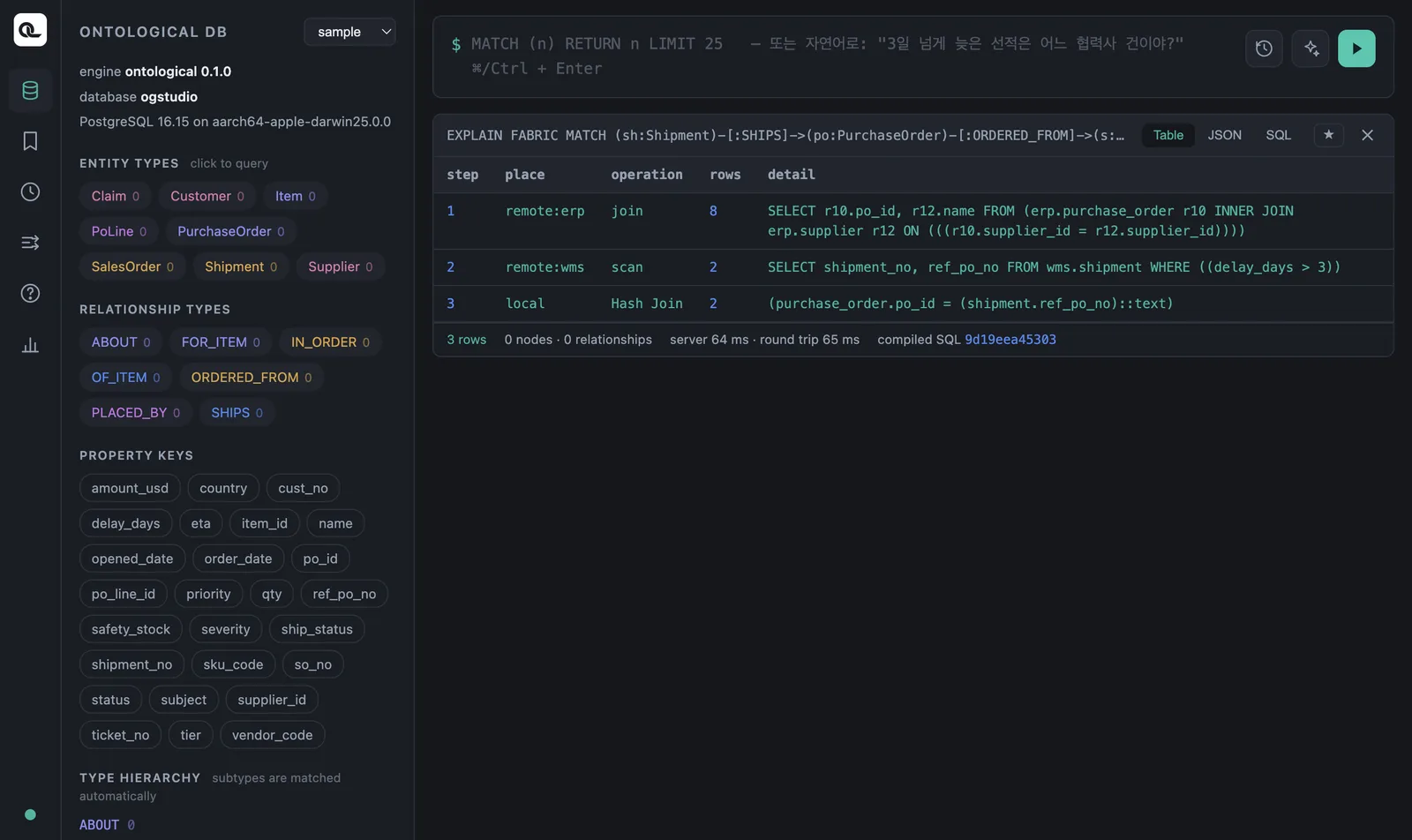Click the AI sparkle assistant button
The width and height of the screenshot is (1412, 840).
[1311, 49]
